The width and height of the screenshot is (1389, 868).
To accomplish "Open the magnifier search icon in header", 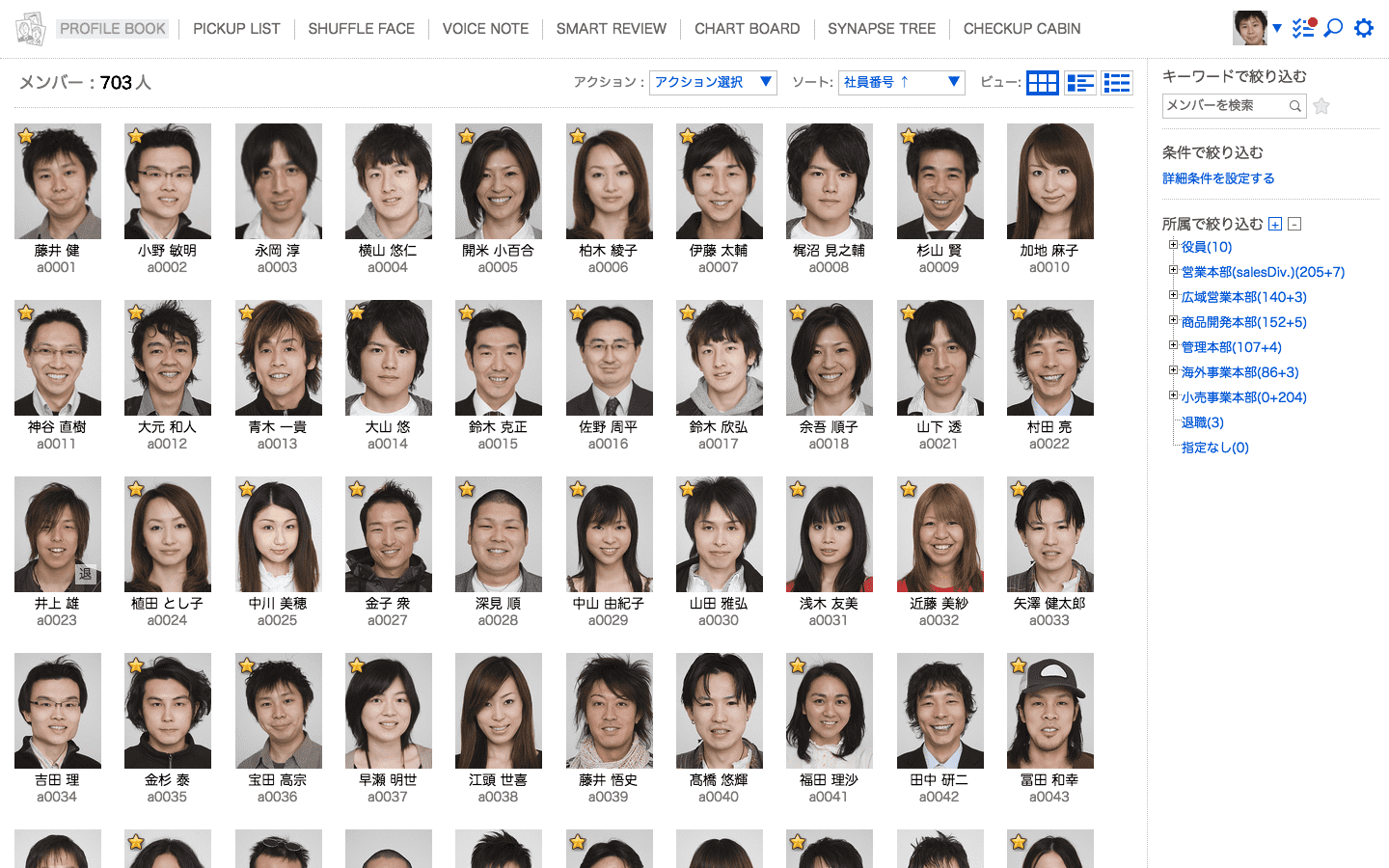I will pyautogui.click(x=1333, y=28).
